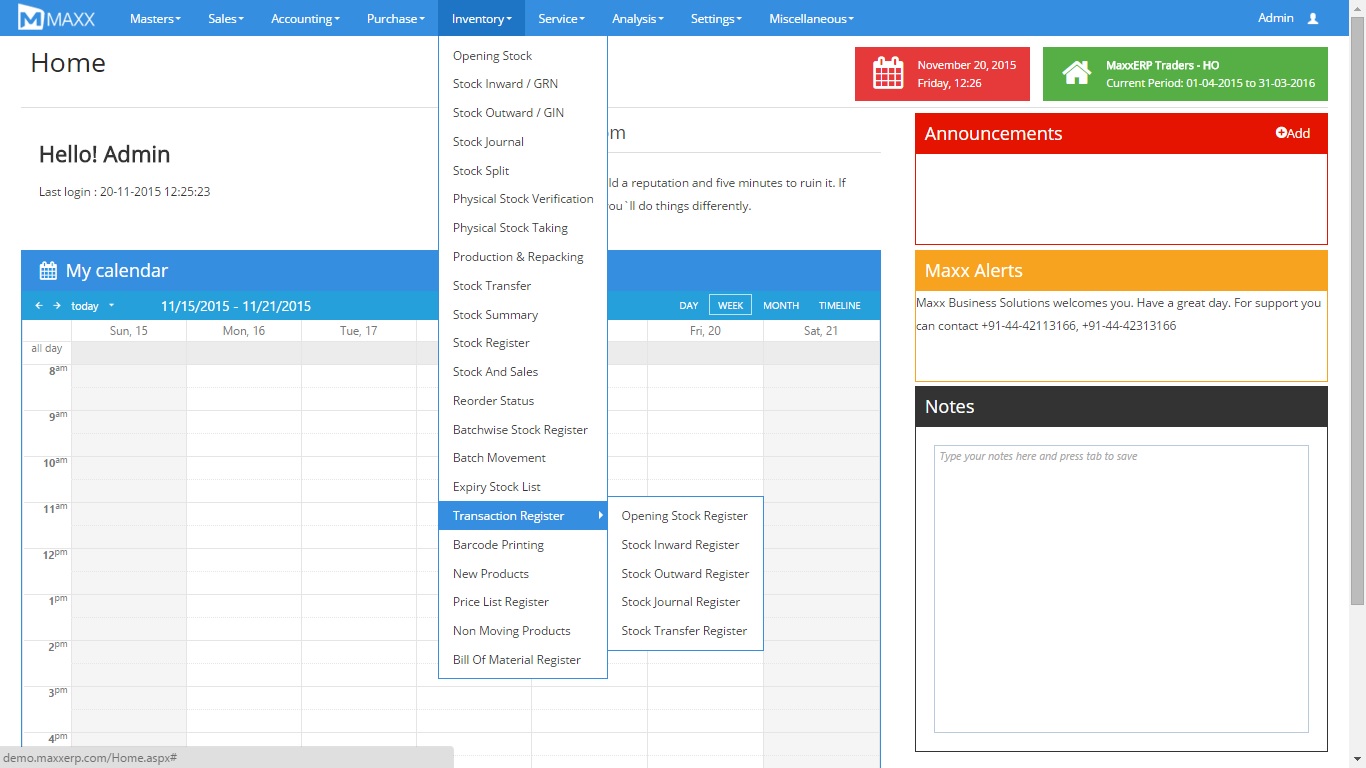Image resolution: width=1366 pixels, height=768 pixels.
Task: Switch calendar to MONTH view
Action: [x=780, y=306]
